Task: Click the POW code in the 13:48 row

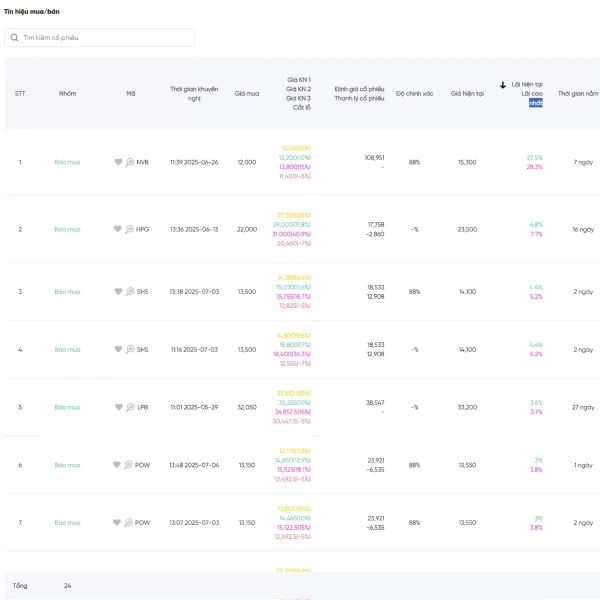Action: click(142, 465)
